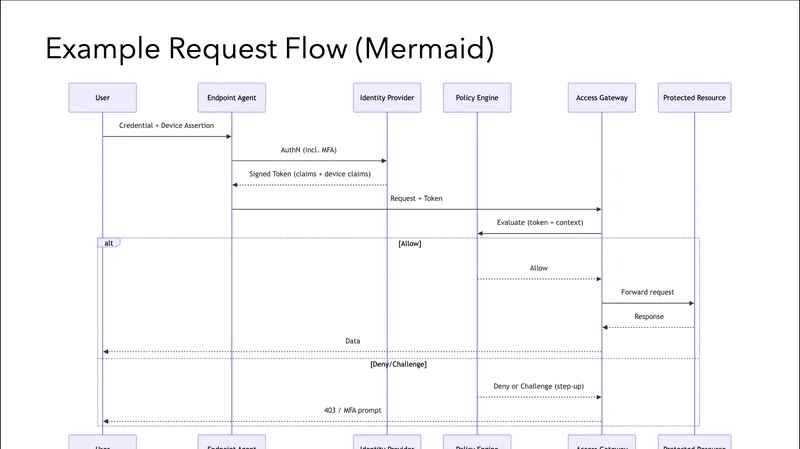Click the top Access Gateway participant box

tap(601, 97)
